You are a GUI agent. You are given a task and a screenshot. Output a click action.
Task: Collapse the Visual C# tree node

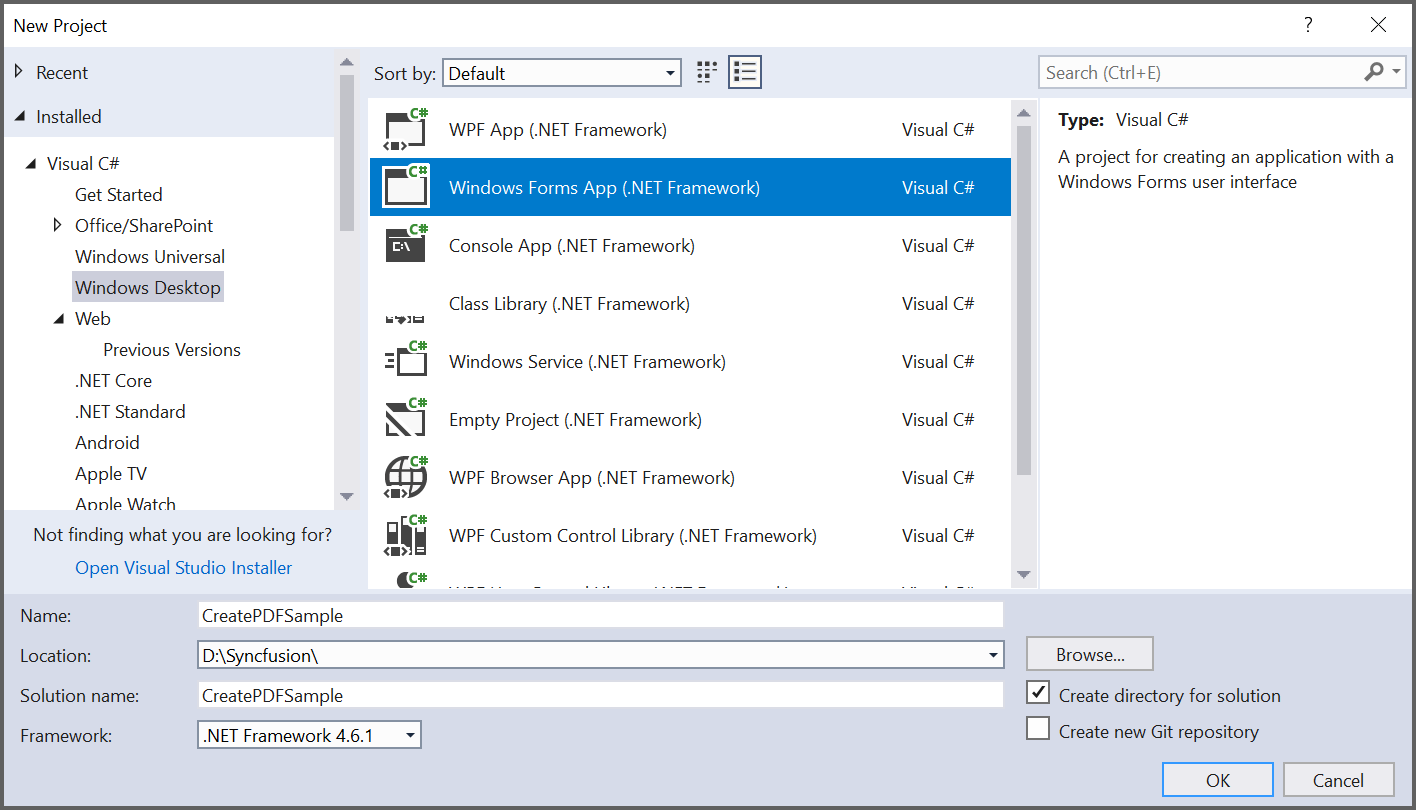(30, 163)
